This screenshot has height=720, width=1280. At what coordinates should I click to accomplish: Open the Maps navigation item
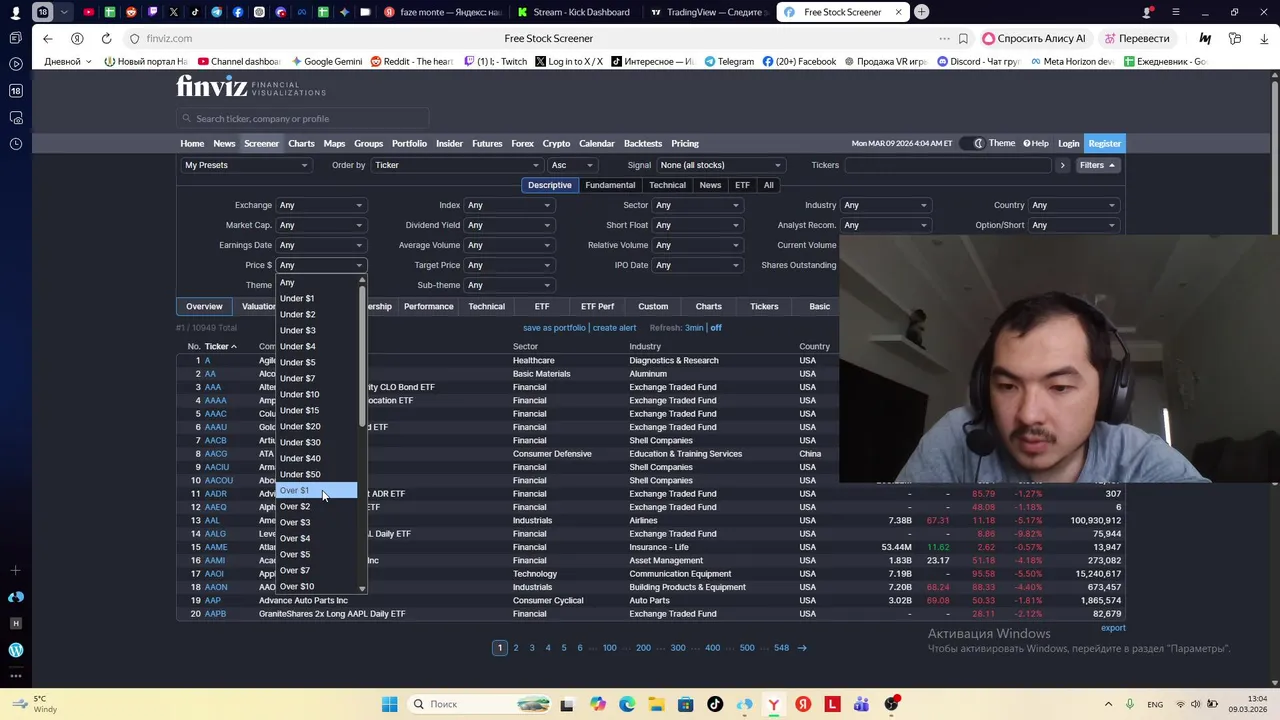(x=334, y=143)
